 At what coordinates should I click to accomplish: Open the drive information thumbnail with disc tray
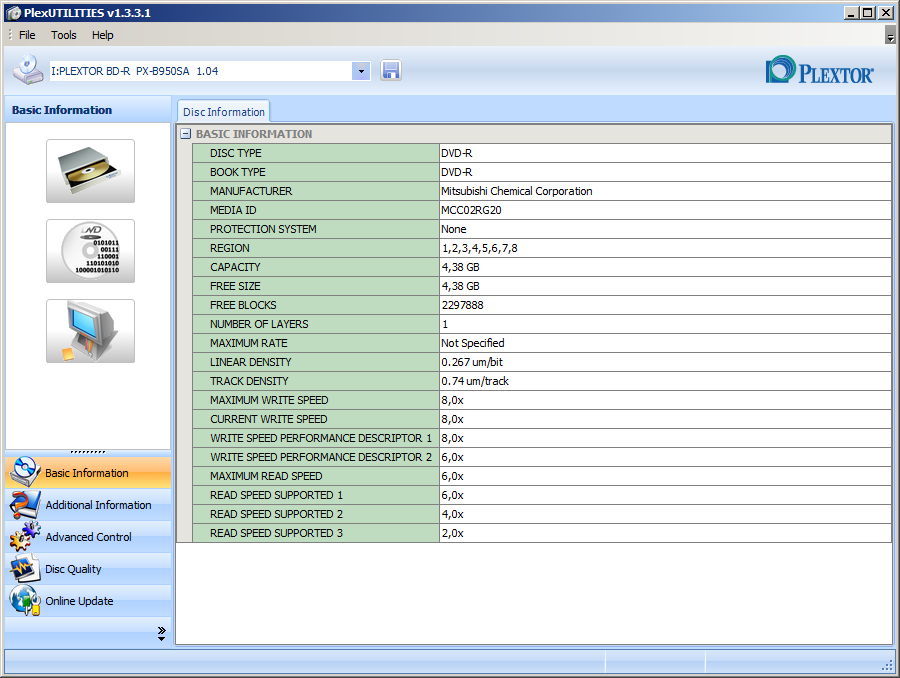click(90, 171)
